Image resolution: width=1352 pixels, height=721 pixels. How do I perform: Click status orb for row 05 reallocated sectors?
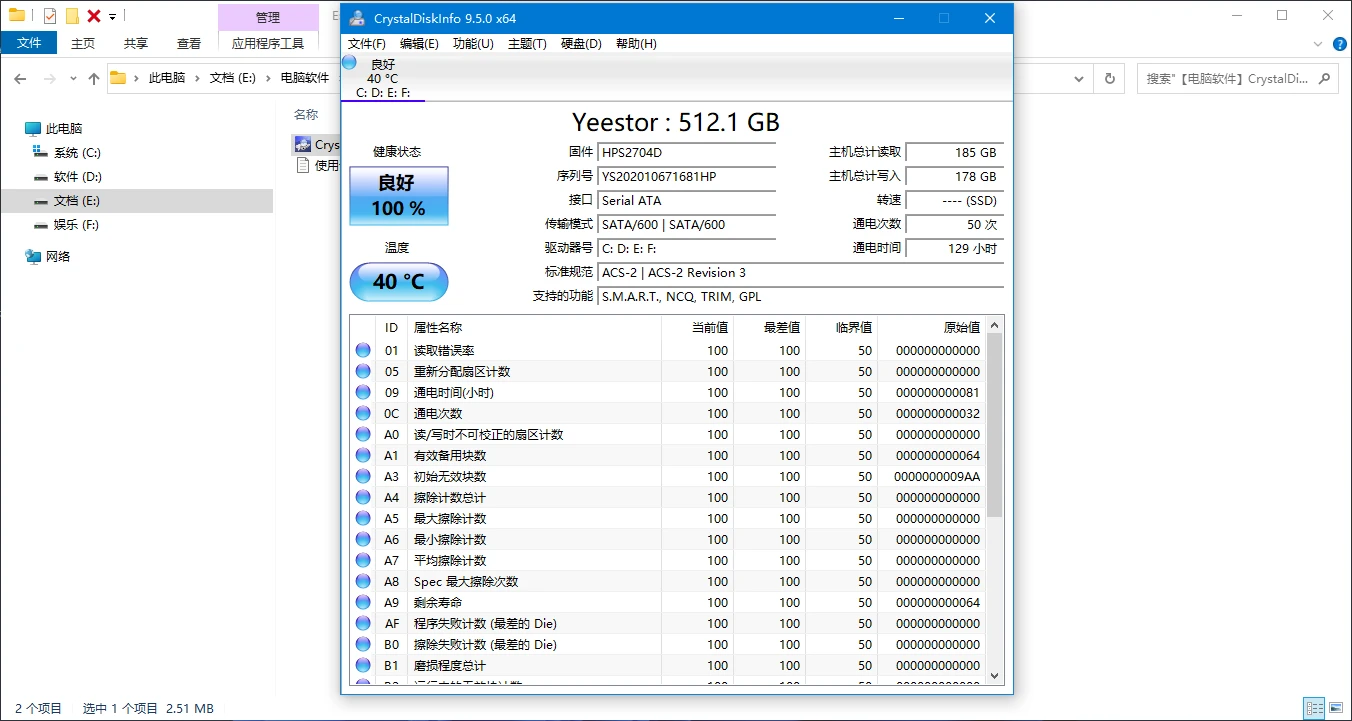(x=363, y=371)
